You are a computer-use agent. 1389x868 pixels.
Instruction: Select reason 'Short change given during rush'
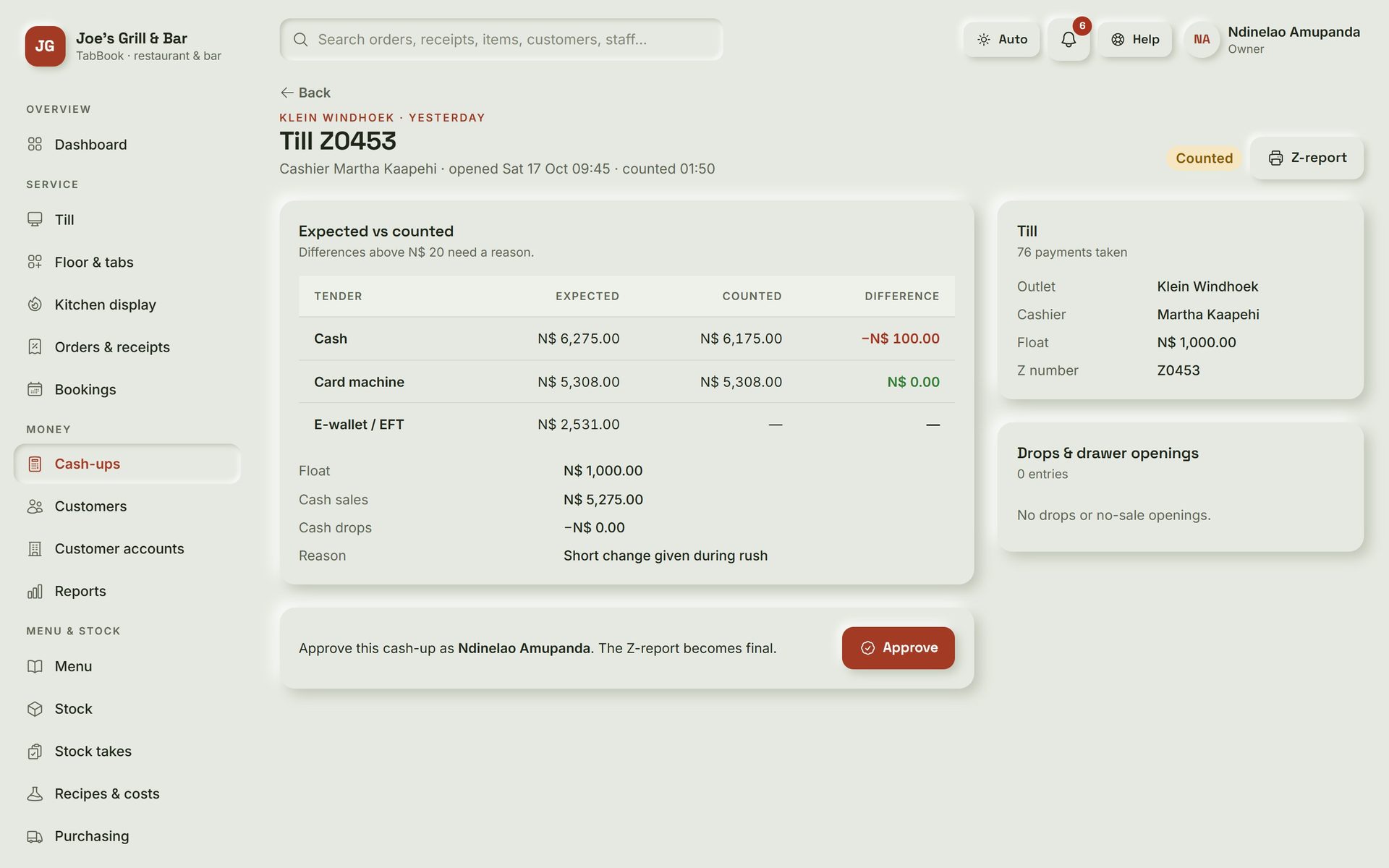[666, 556]
